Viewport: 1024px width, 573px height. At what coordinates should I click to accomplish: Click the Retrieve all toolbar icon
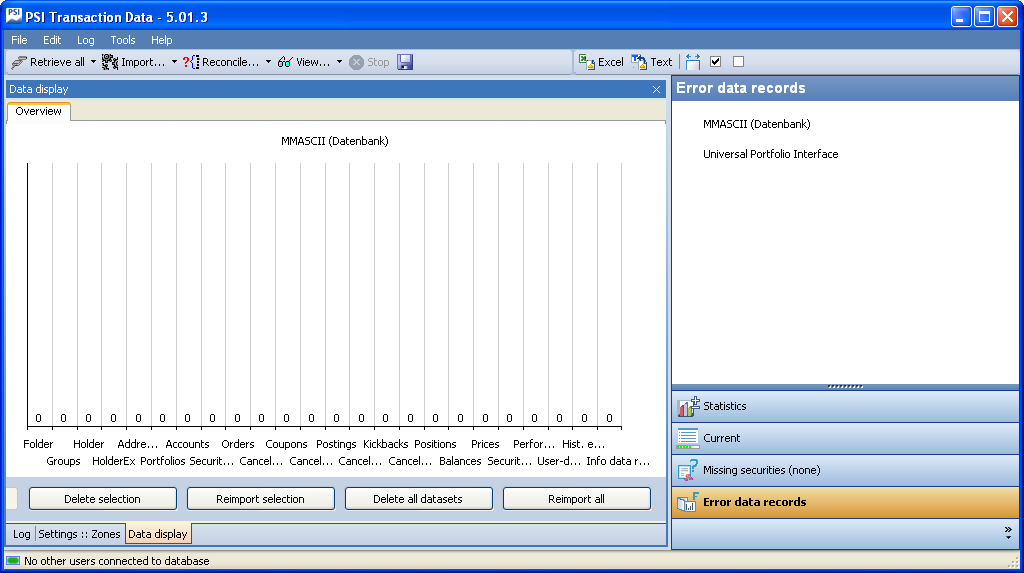[19, 62]
